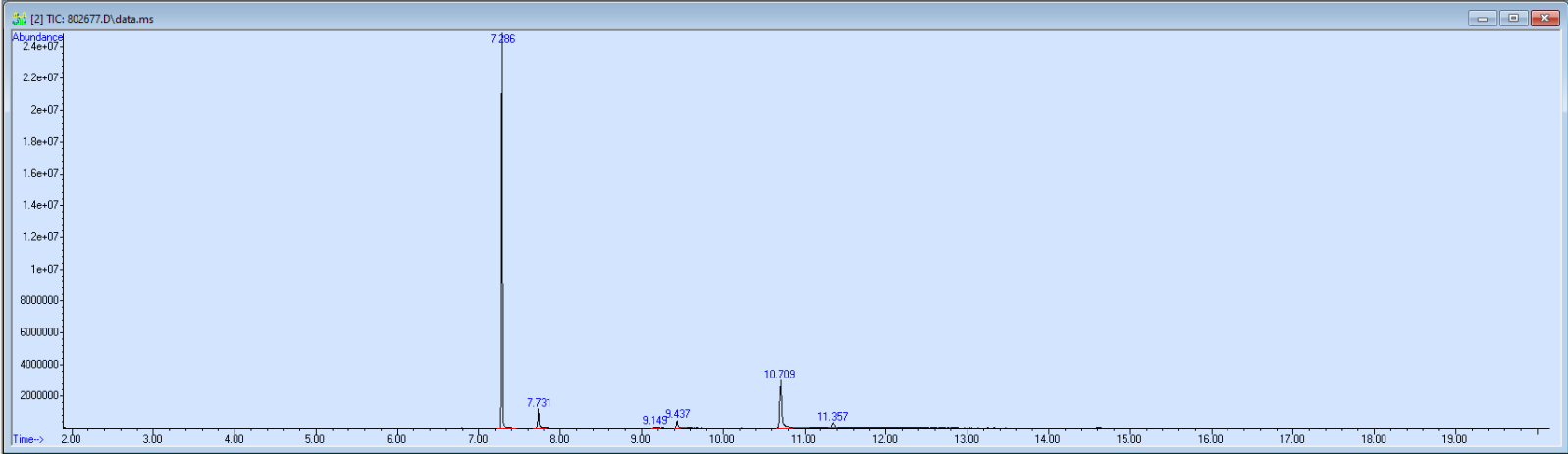Click the 2.4e+07 abundance tick label

click(x=41, y=46)
